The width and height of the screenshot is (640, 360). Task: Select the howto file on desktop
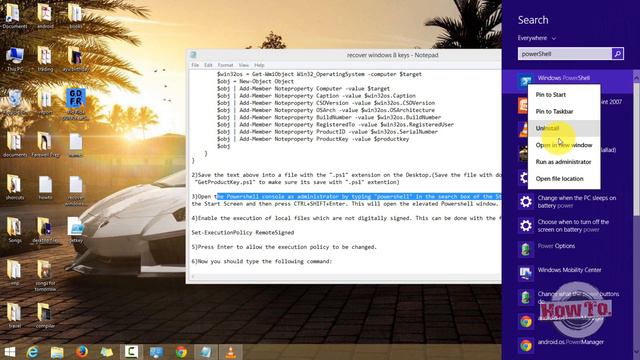coord(45,187)
